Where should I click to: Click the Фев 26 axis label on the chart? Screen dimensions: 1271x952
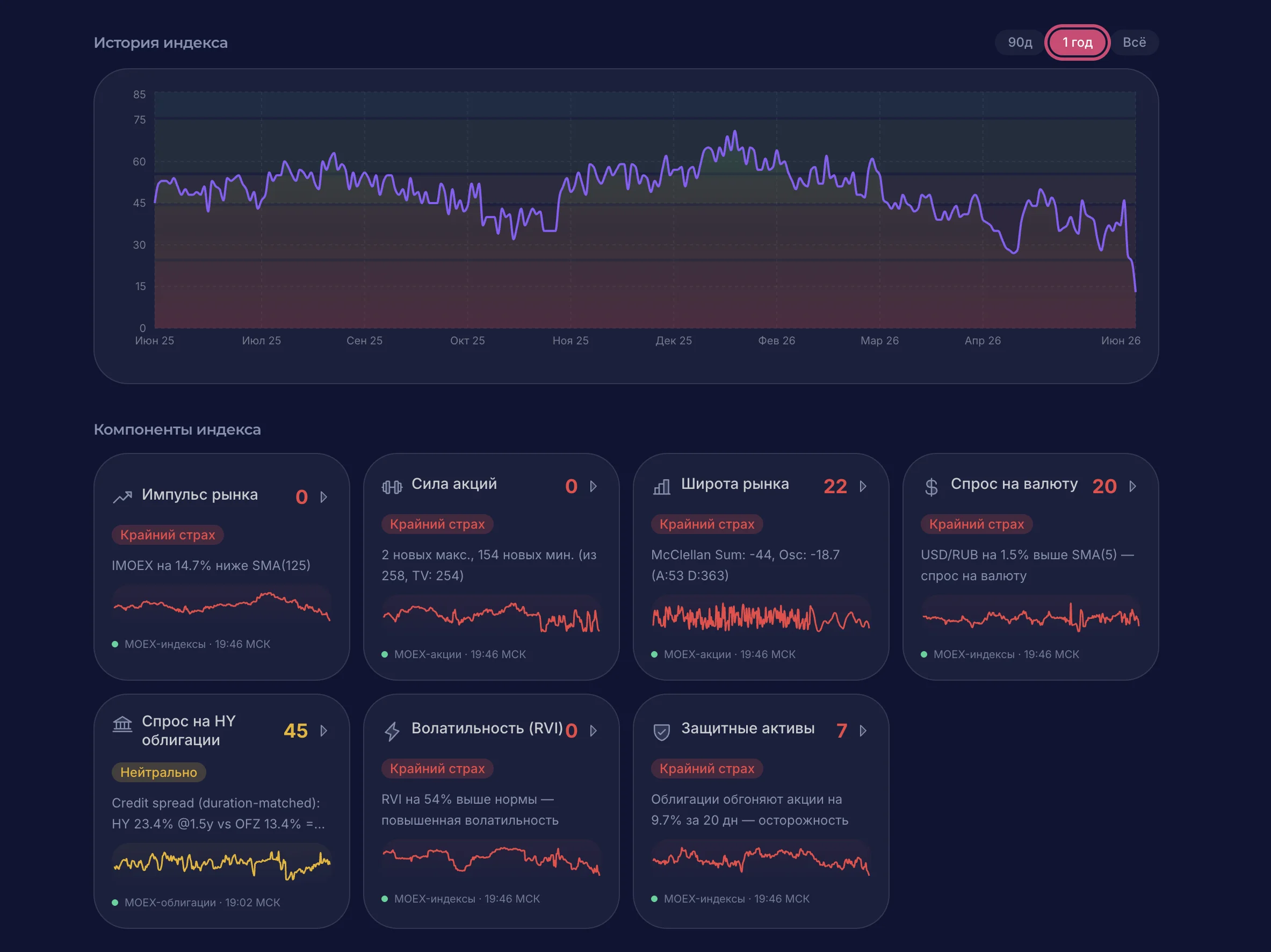coord(776,341)
